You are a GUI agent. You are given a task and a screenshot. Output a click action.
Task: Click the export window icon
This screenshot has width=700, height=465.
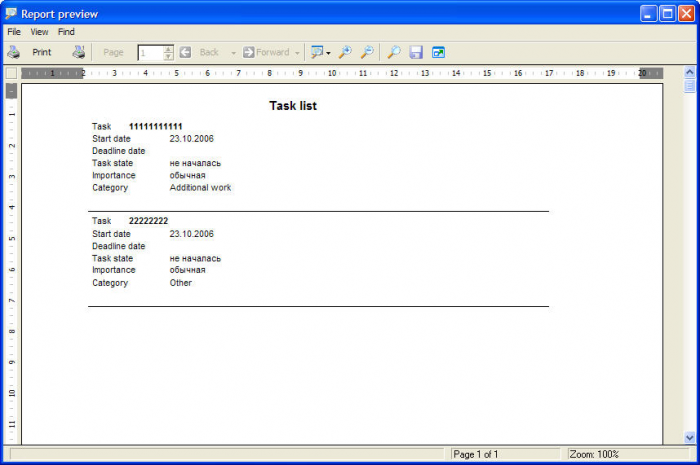438,52
